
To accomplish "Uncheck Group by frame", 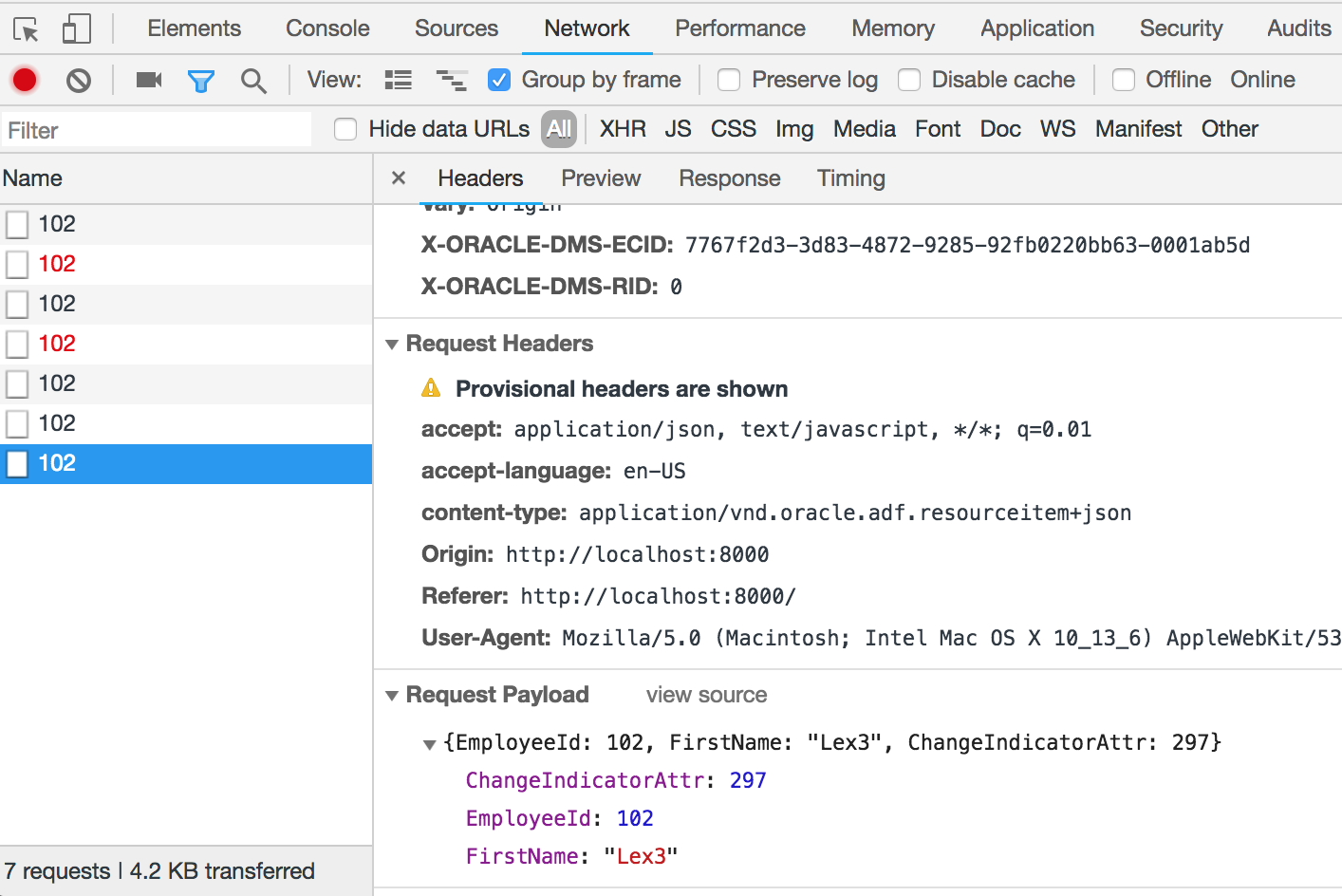I will (500, 80).
